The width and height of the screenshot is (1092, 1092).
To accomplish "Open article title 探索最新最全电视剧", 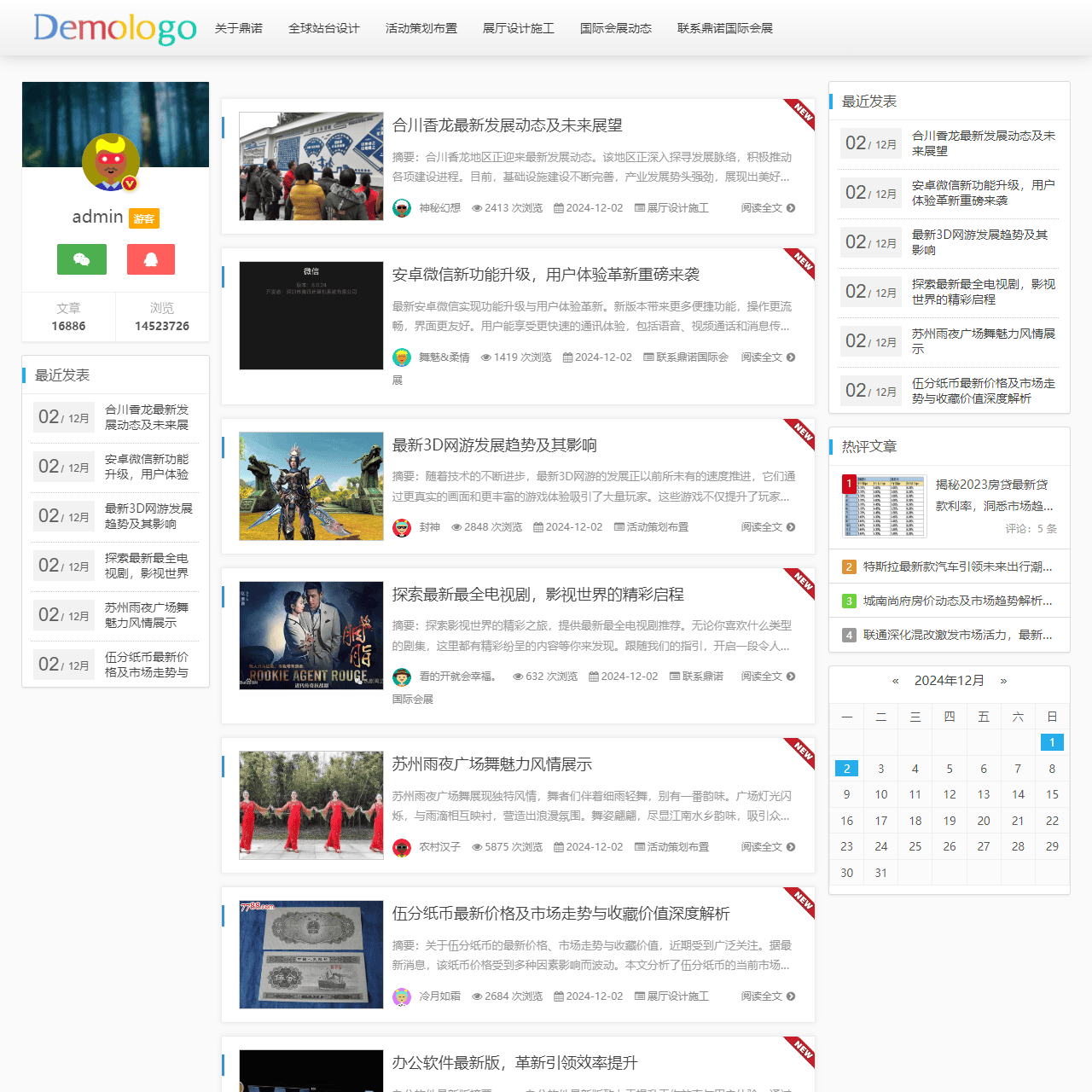I will (538, 595).
